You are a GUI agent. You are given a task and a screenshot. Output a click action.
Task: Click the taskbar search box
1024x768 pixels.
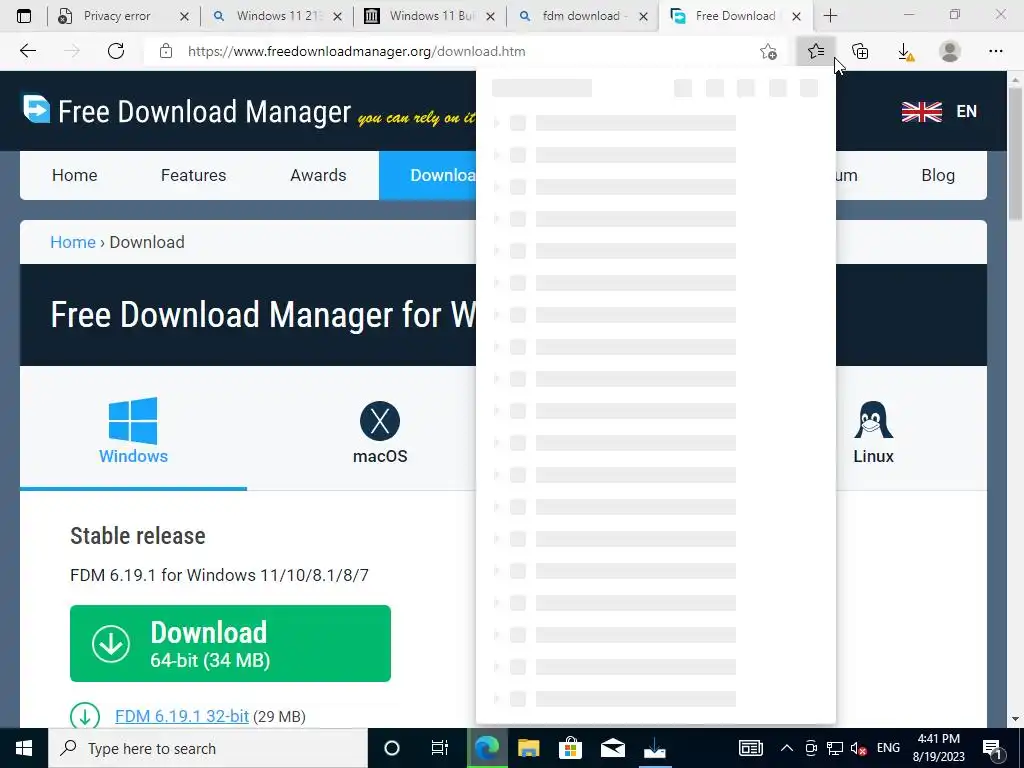click(208, 748)
